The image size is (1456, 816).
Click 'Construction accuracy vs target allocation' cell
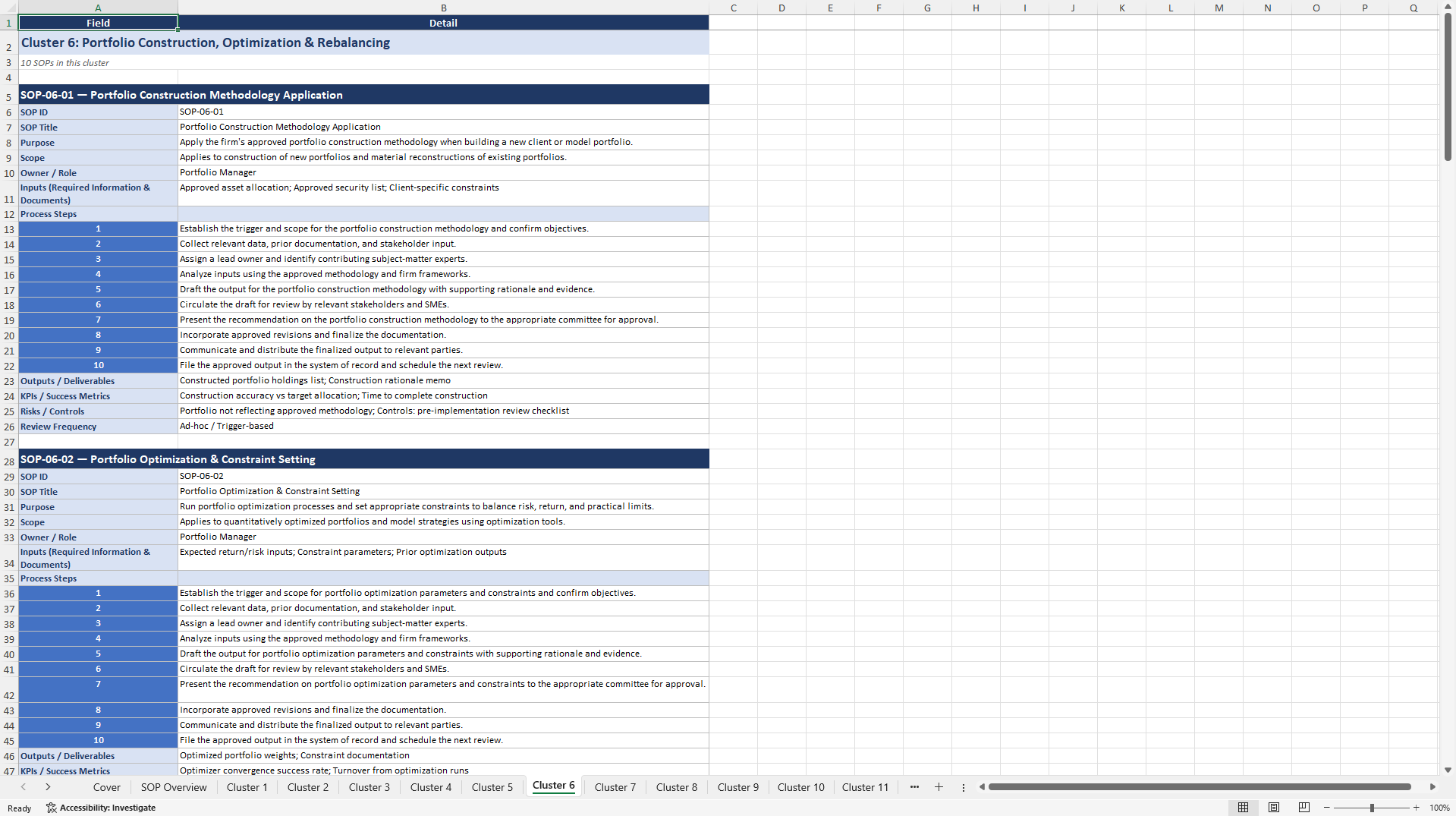[x=443, y=395]
